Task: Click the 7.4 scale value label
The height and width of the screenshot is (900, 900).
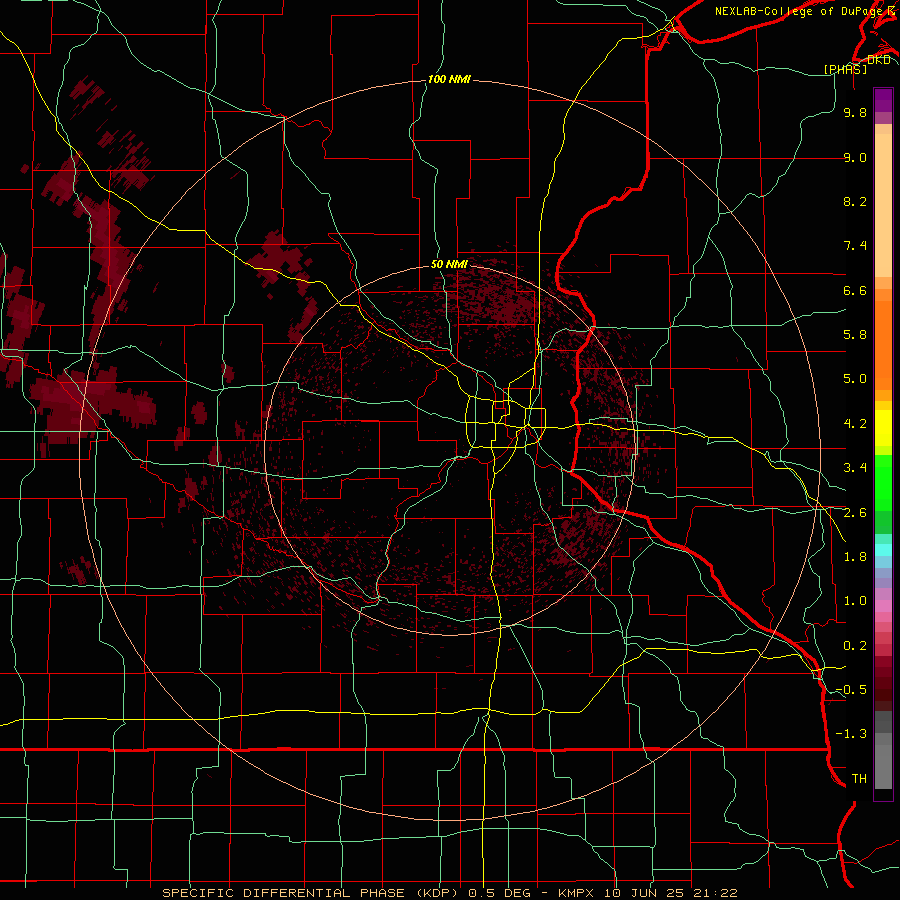Action: click(855, 246)
